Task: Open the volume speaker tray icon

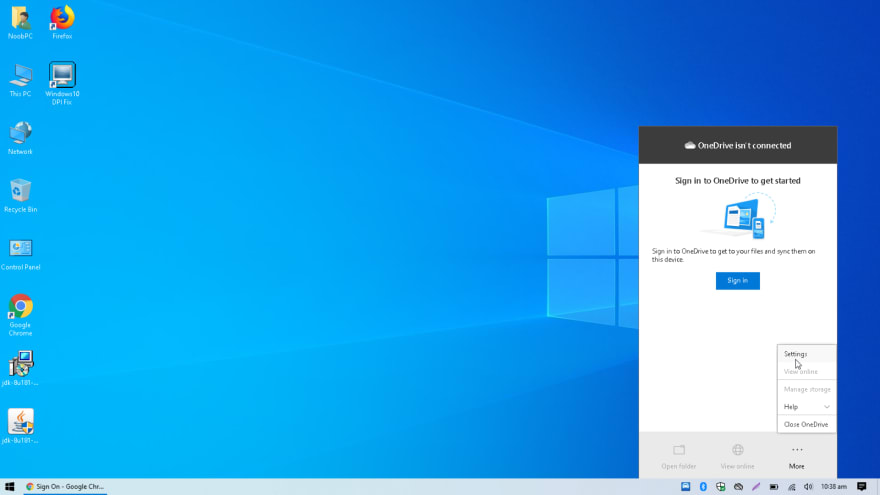Action: (808, 487)
